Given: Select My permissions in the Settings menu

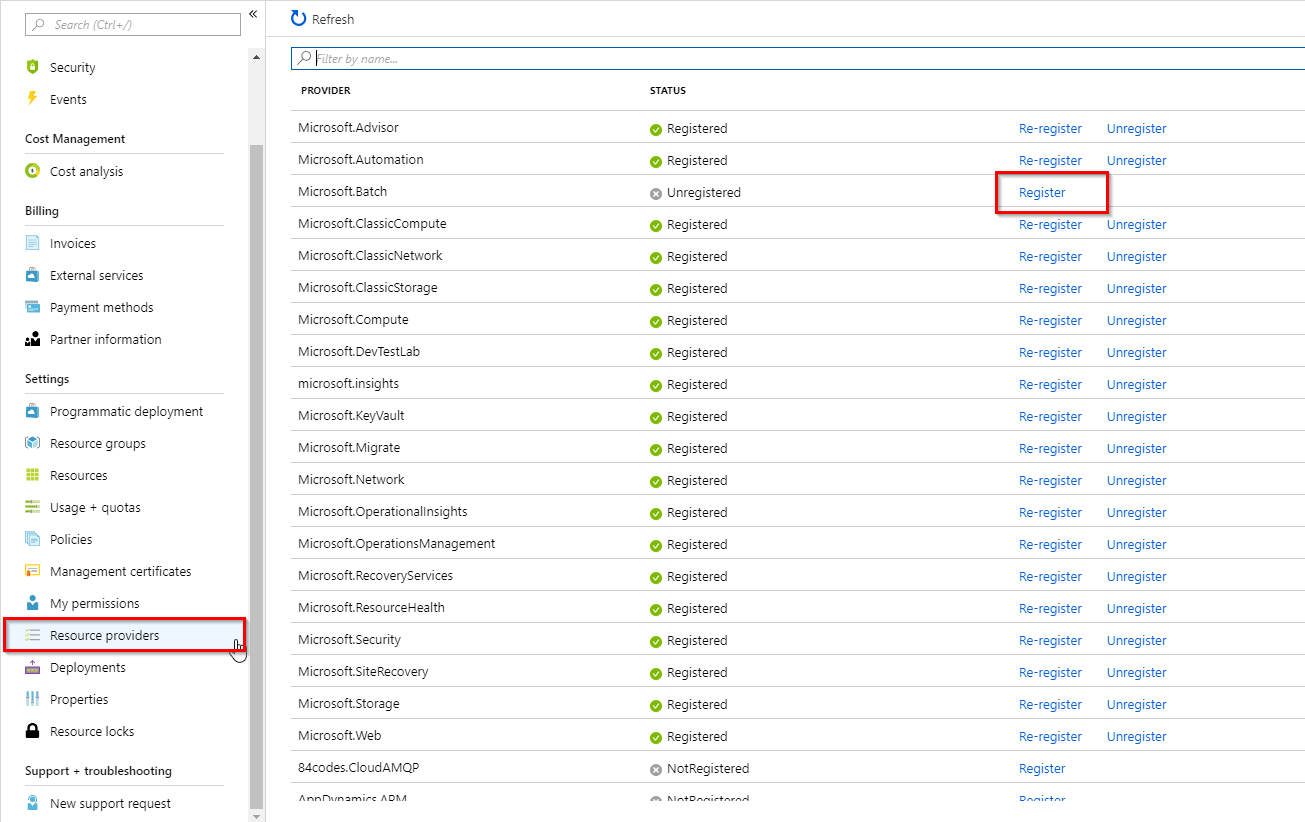Looking at the screenshot, I should click(95, 603).
